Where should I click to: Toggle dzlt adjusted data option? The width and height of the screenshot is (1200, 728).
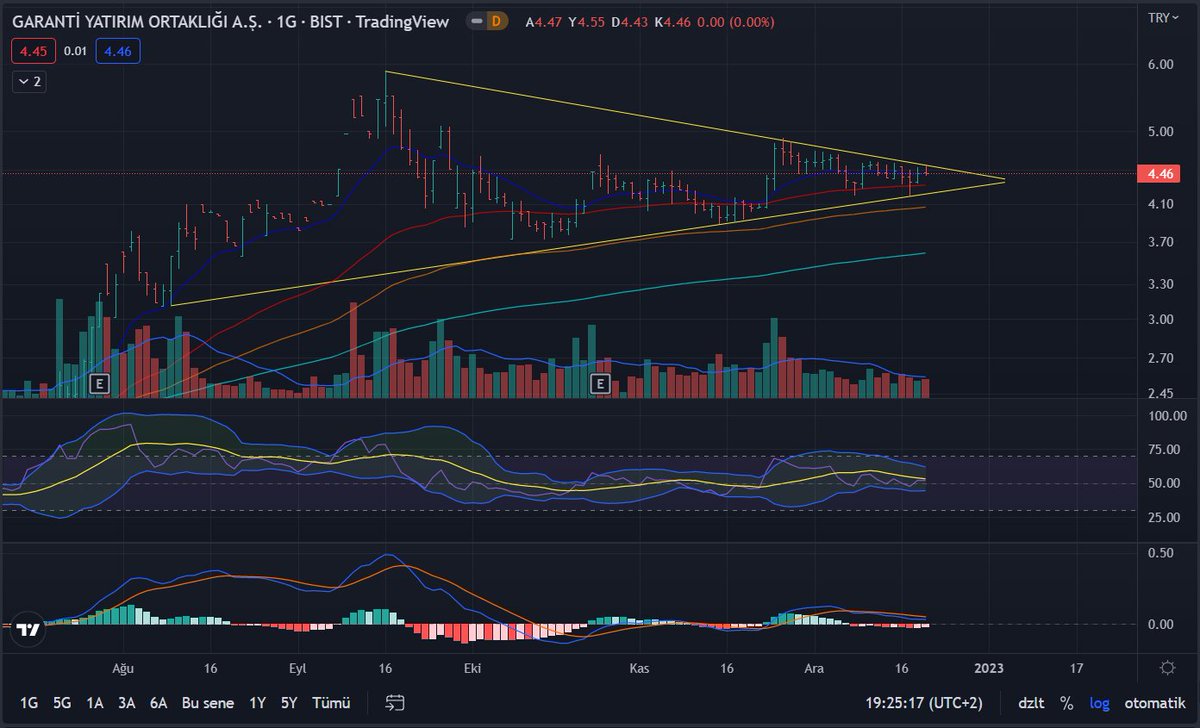click(x=1031, y=703)
